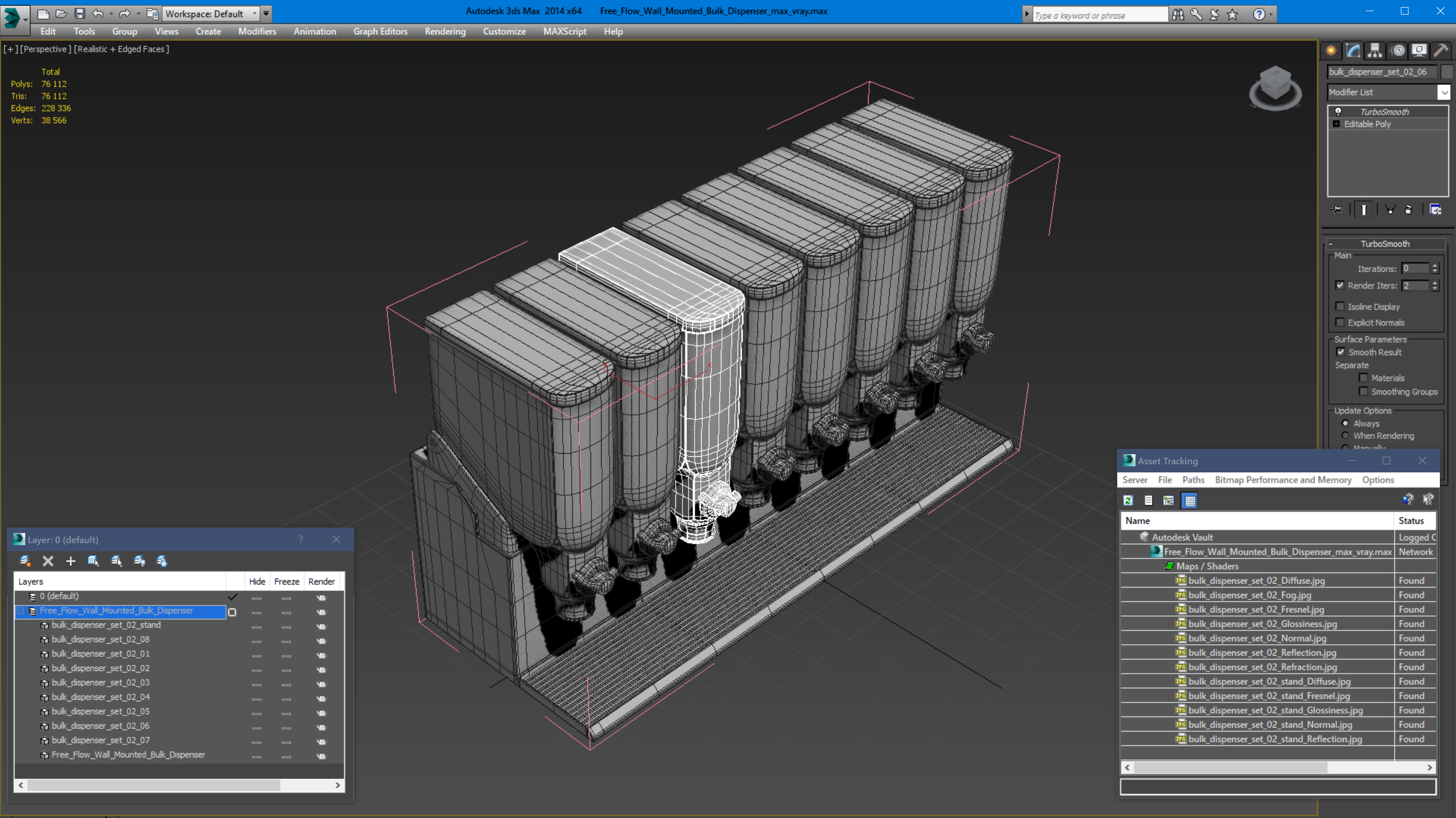
Task: Open the Modifiers menu
Action: click(257, 32)
